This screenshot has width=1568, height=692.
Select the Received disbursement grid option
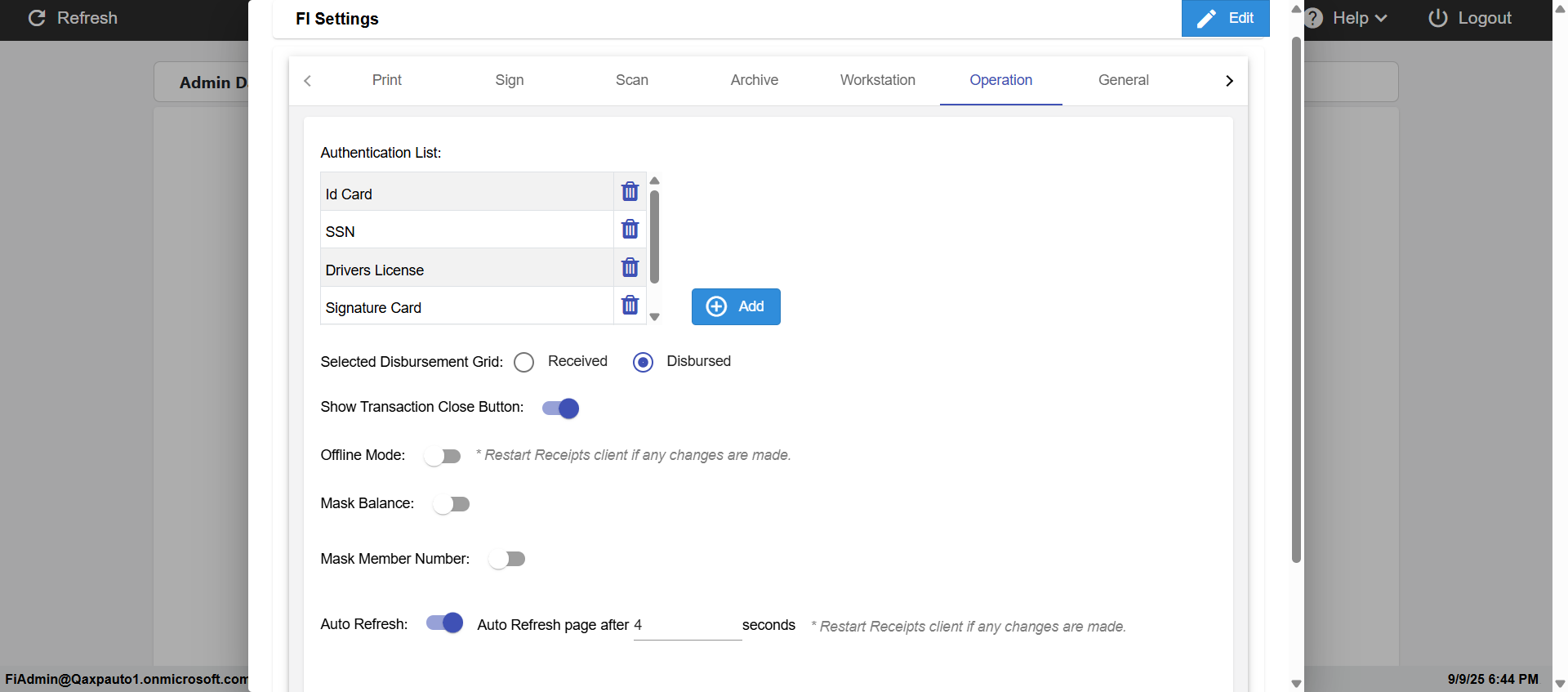pyautogui.click(x=524, y=362)
